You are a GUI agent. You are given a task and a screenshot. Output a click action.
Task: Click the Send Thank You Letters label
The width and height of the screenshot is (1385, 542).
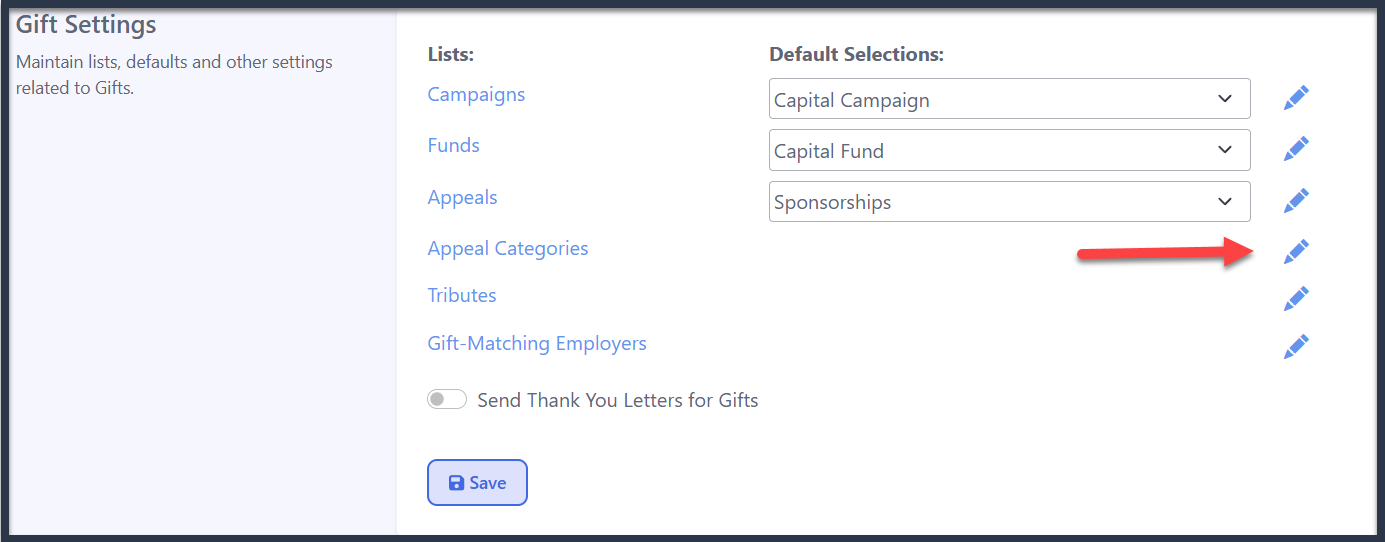[x=618, y=400]
